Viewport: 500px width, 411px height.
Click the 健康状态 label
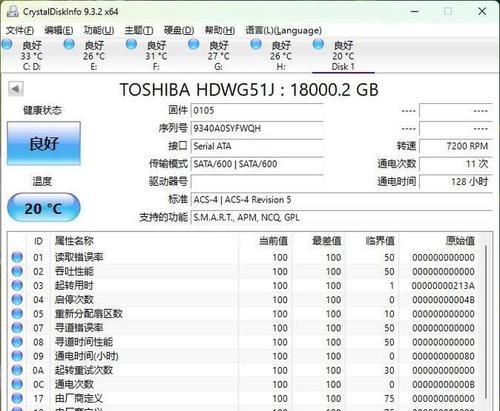42,110
